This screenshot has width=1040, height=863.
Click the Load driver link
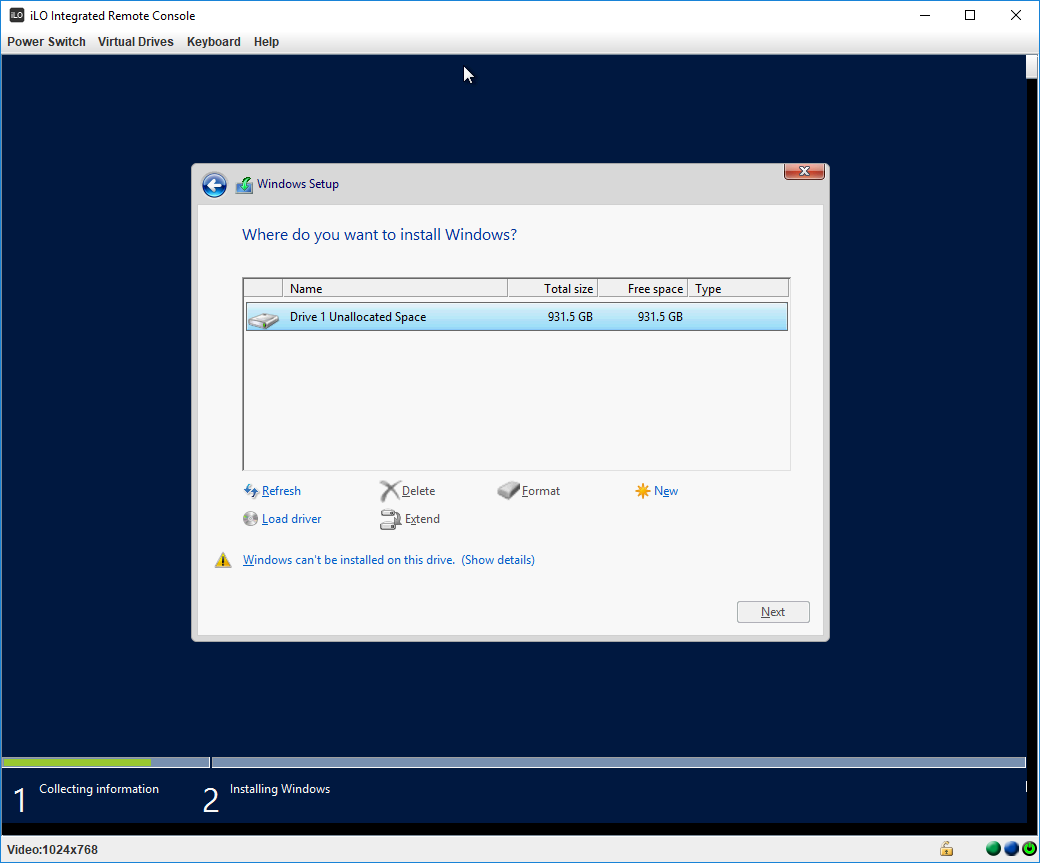click(x=291, y=519)
